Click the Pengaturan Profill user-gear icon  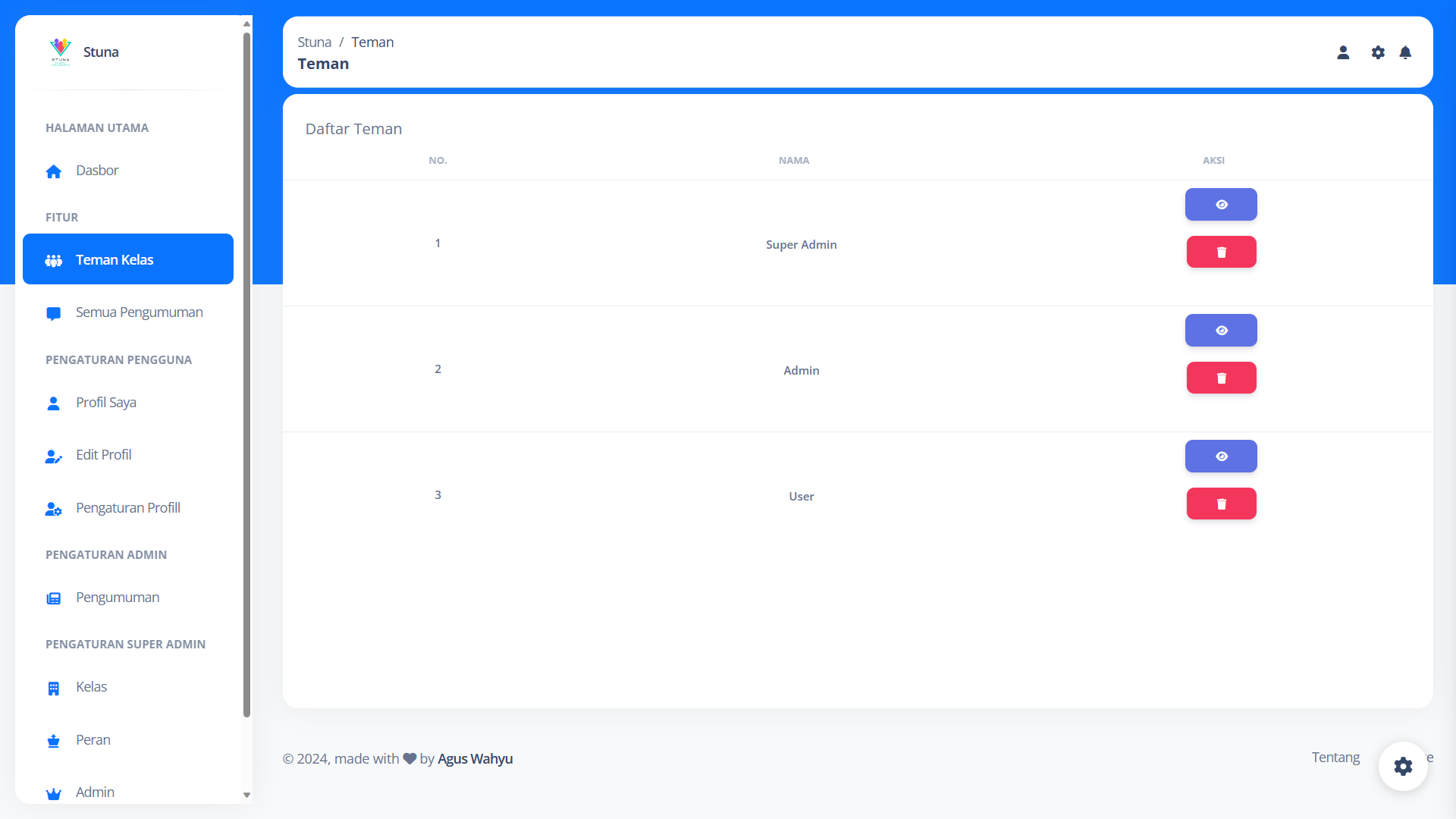click(x=54, y=509)
